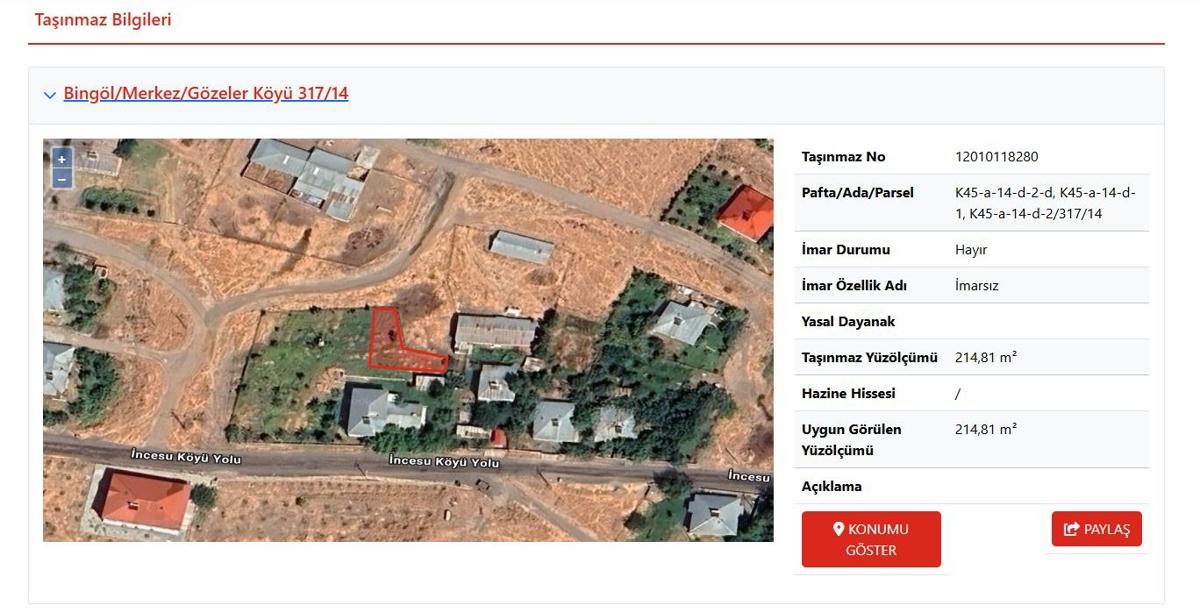This screenshot has height=613, width=1200.
Task: Click the İmarsız value in İmar Özellik Adı
Action: pyautogui.click(x=977, y=286)
